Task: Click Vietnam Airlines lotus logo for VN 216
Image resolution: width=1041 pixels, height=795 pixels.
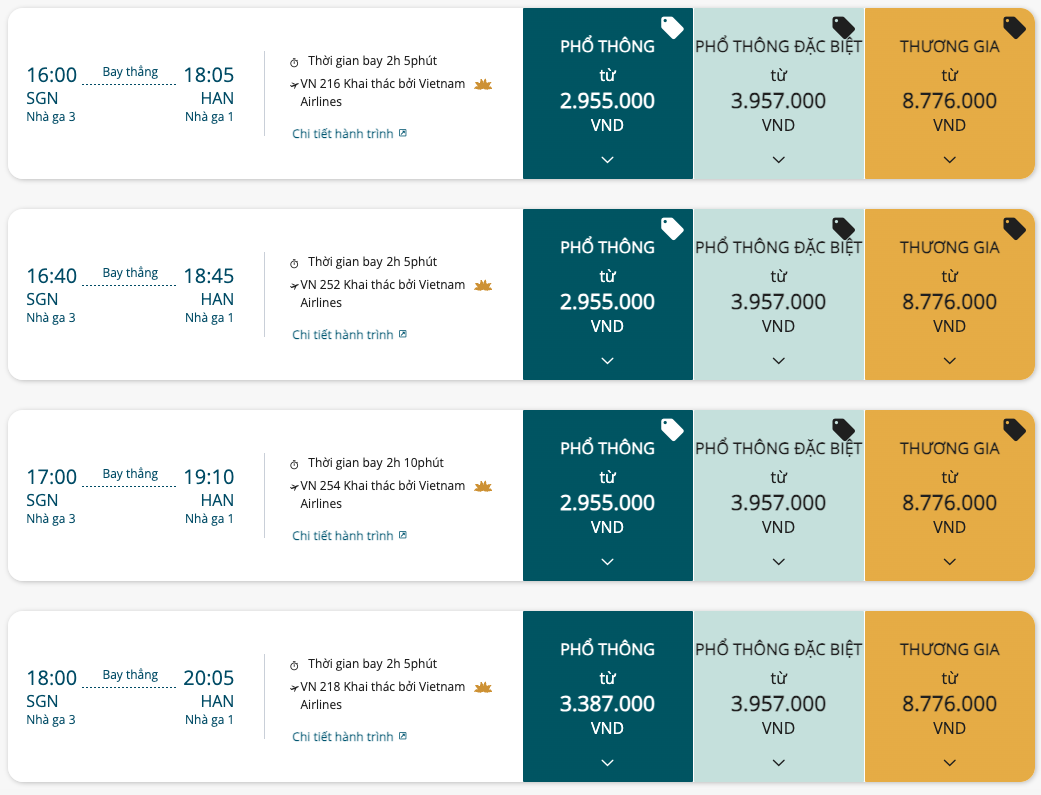Action: (x=483, y=84)
